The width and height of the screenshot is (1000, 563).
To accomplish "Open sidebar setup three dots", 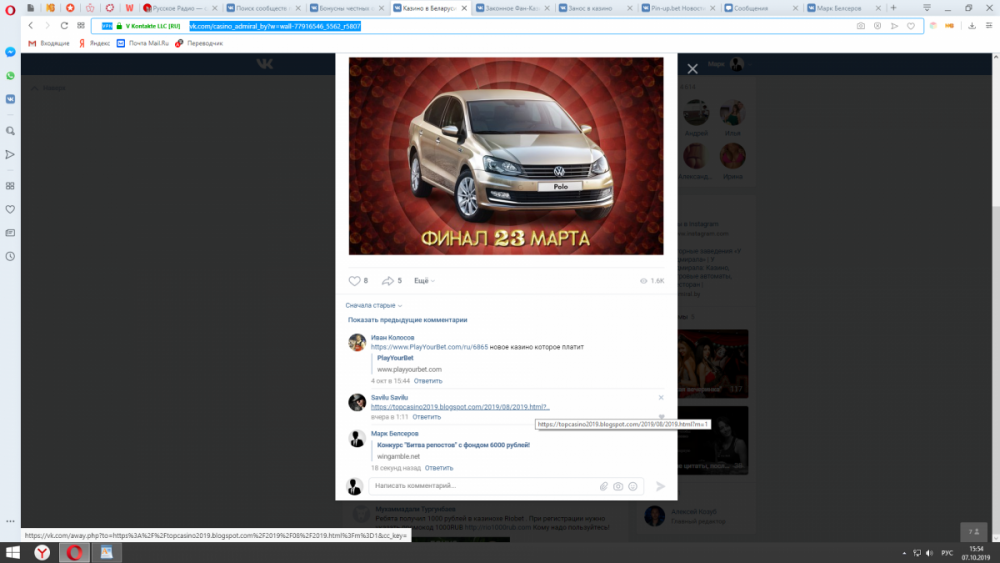I will 10,521.
